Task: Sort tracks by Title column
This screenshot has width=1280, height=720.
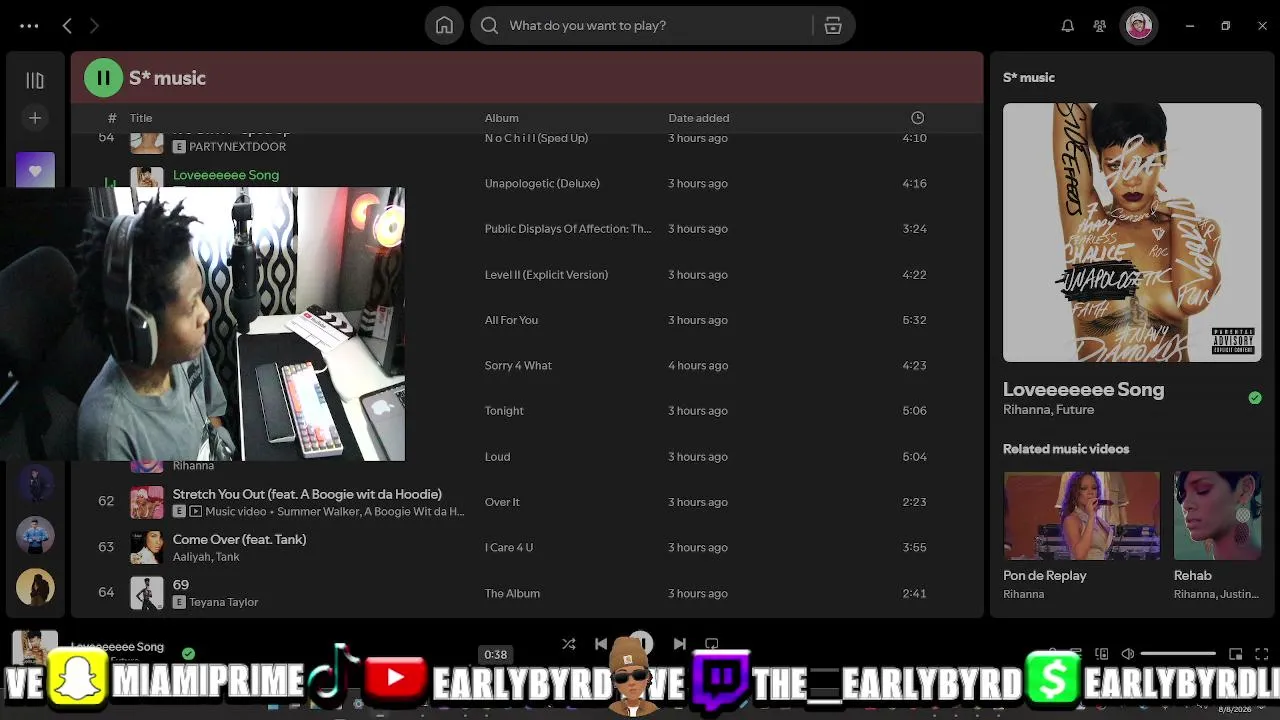Action: (x=141, y=118)
